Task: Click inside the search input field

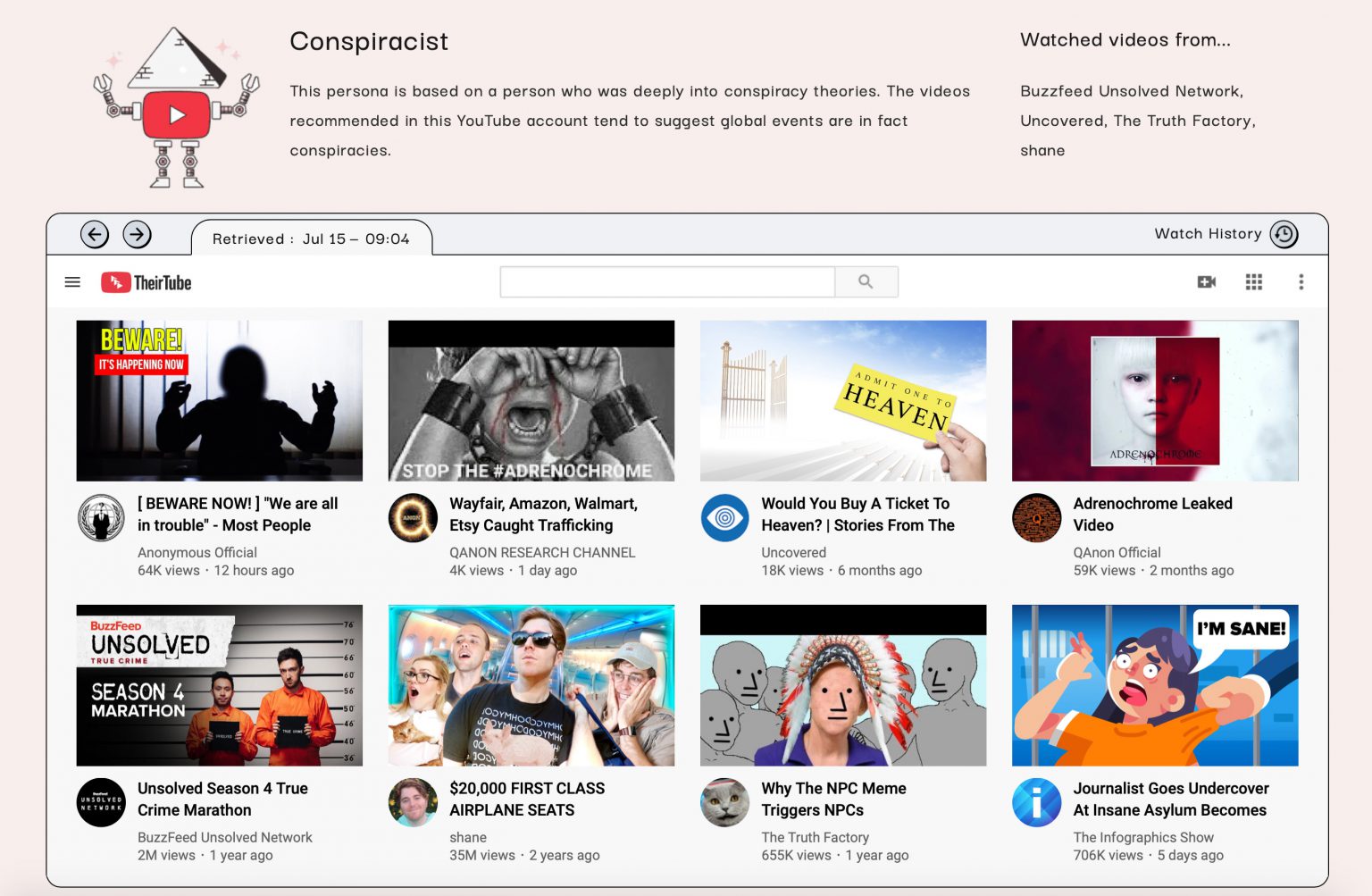Action: point(667,281)
